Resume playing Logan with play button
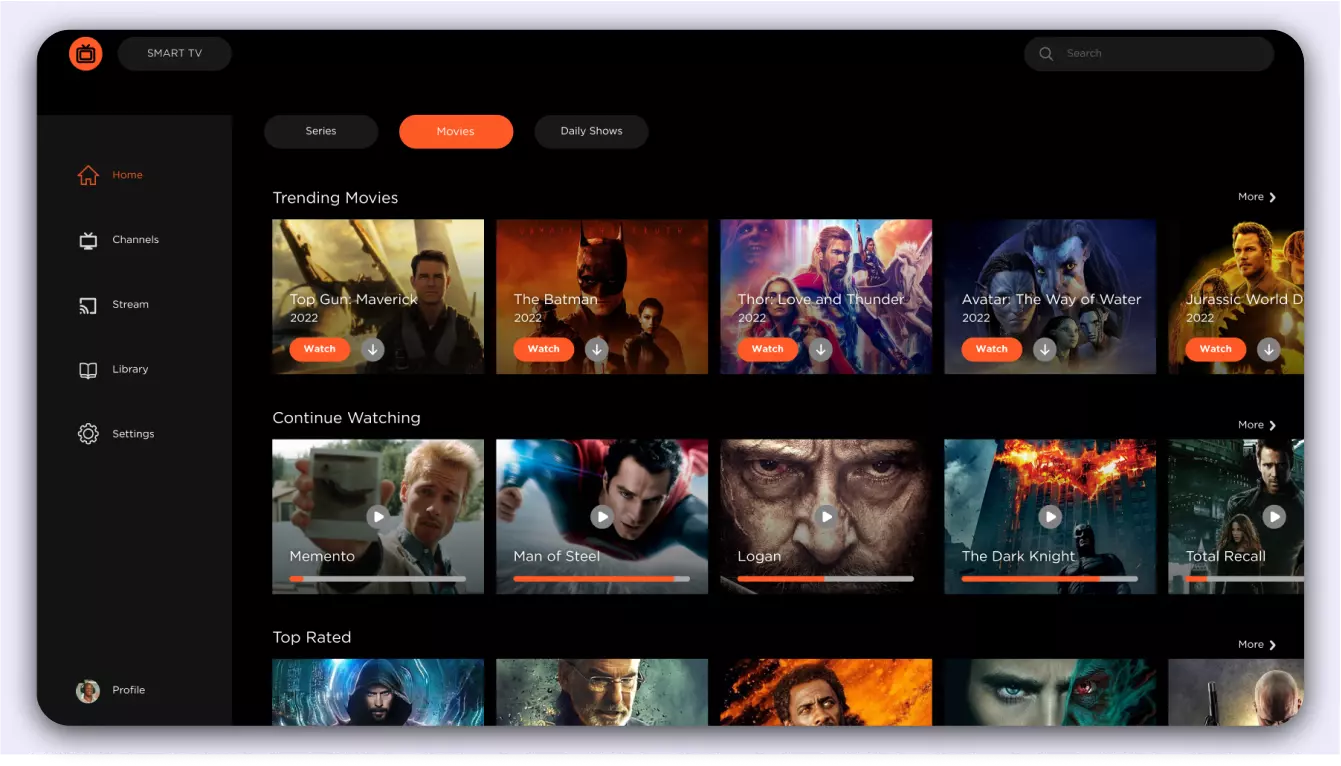The width and height of the screenshot is (1341, 766). 826,516
